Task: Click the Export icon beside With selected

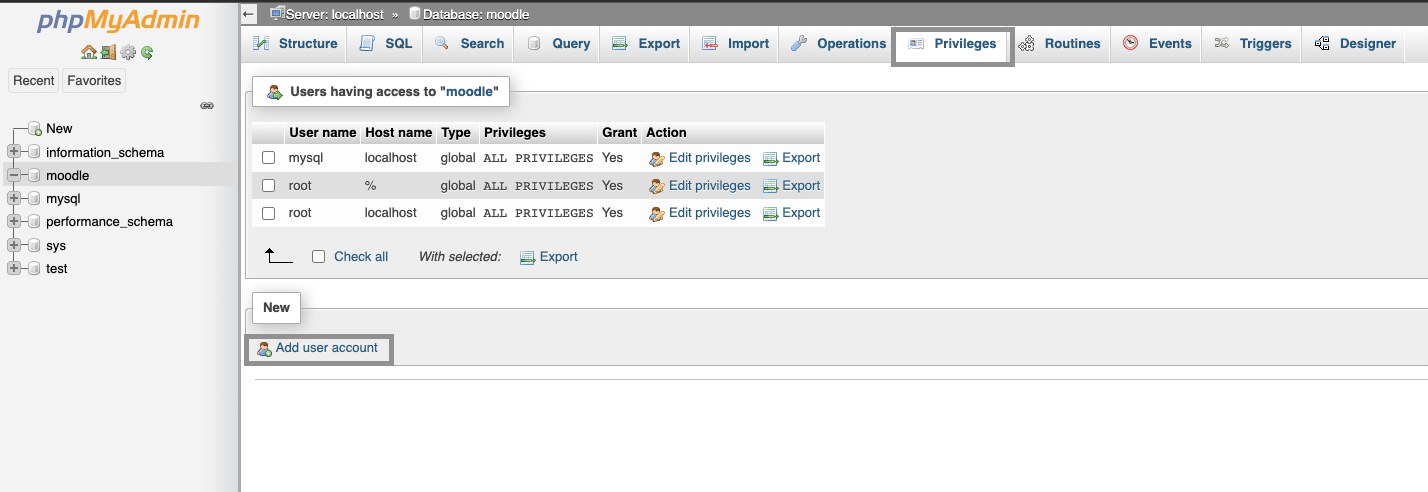Action: (528, 257)
